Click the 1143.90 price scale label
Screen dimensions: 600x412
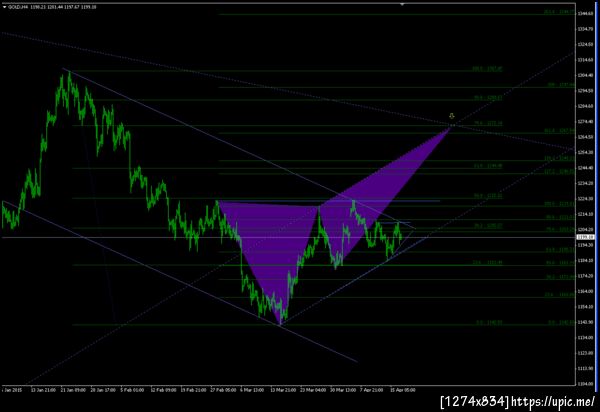[585, 322]
